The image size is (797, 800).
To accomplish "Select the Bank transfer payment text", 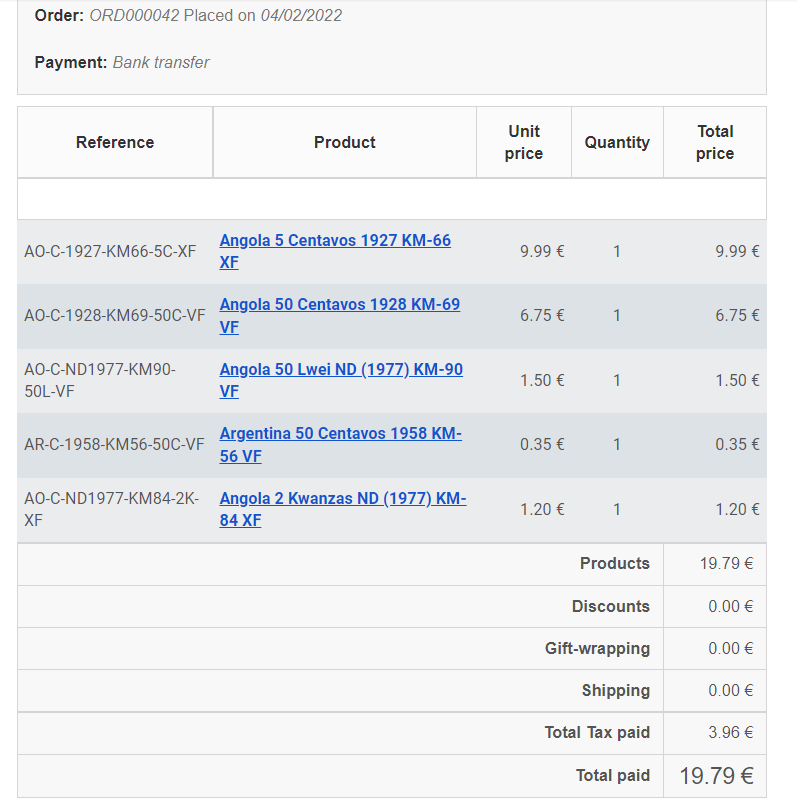I will 161,62.
